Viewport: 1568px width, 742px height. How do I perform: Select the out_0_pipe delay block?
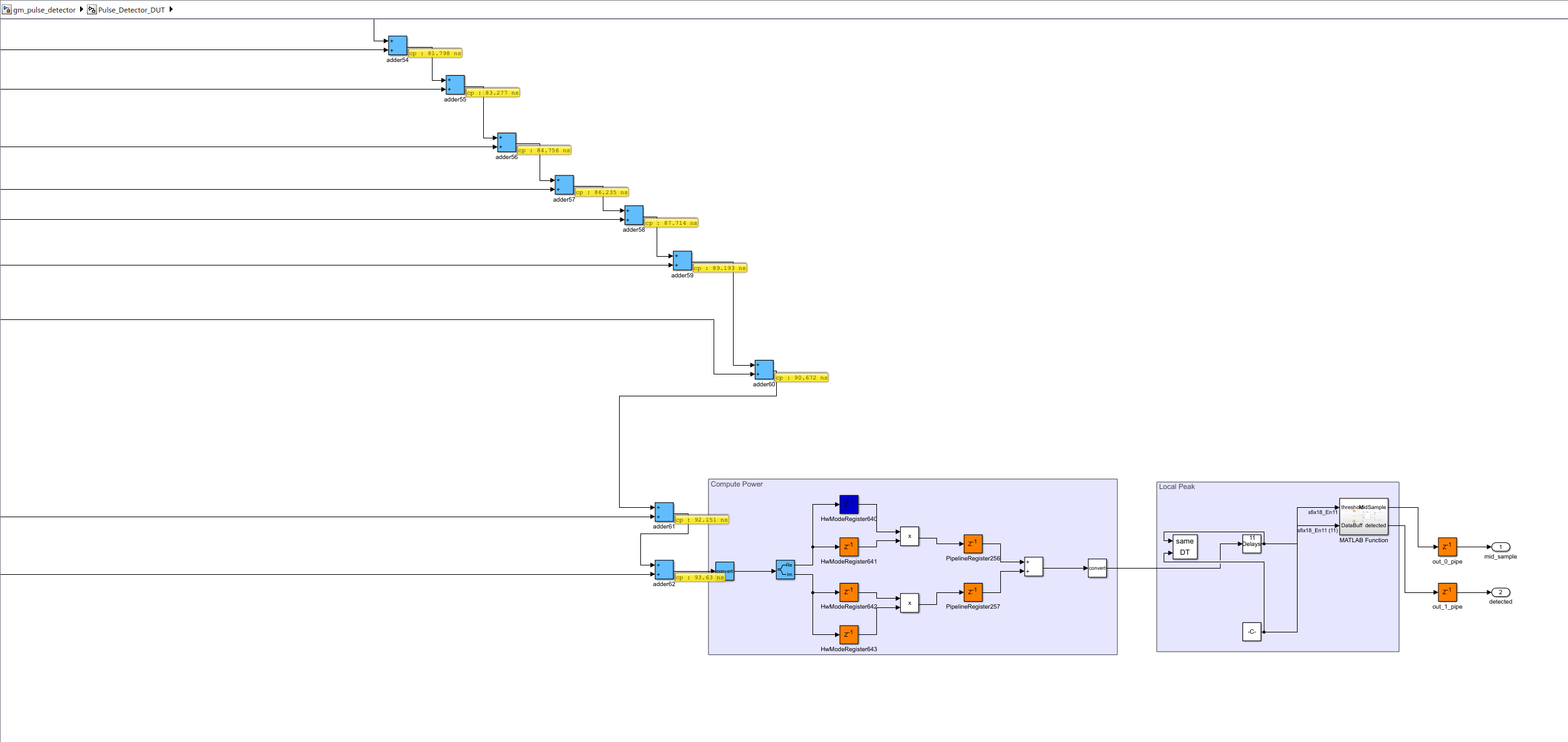[1447, 547]
